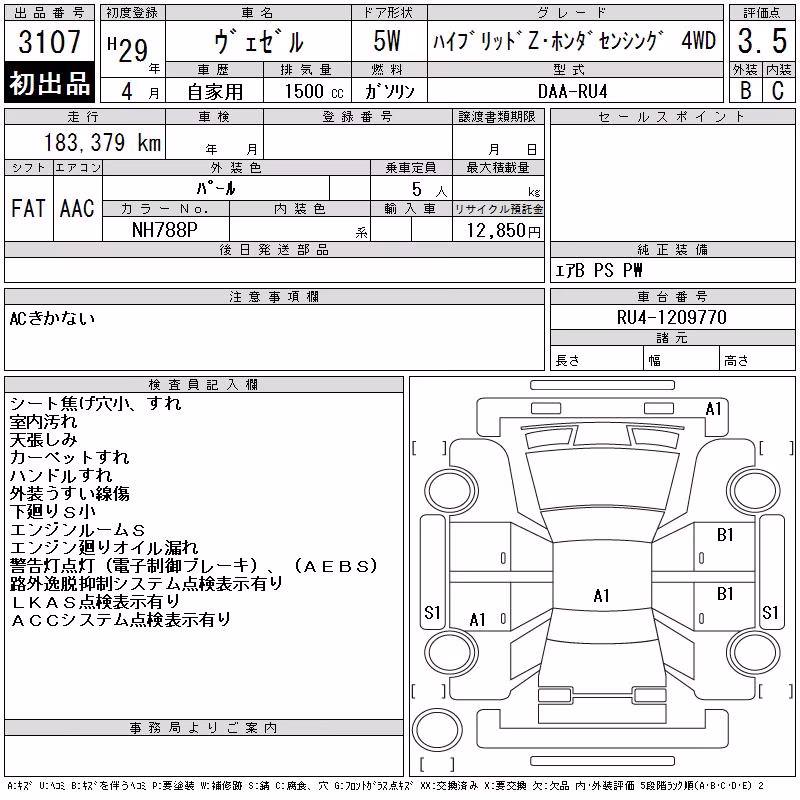The image size is (800, 800).
Task: Click the A1 mark near front bumper
Action: [713, 409]
